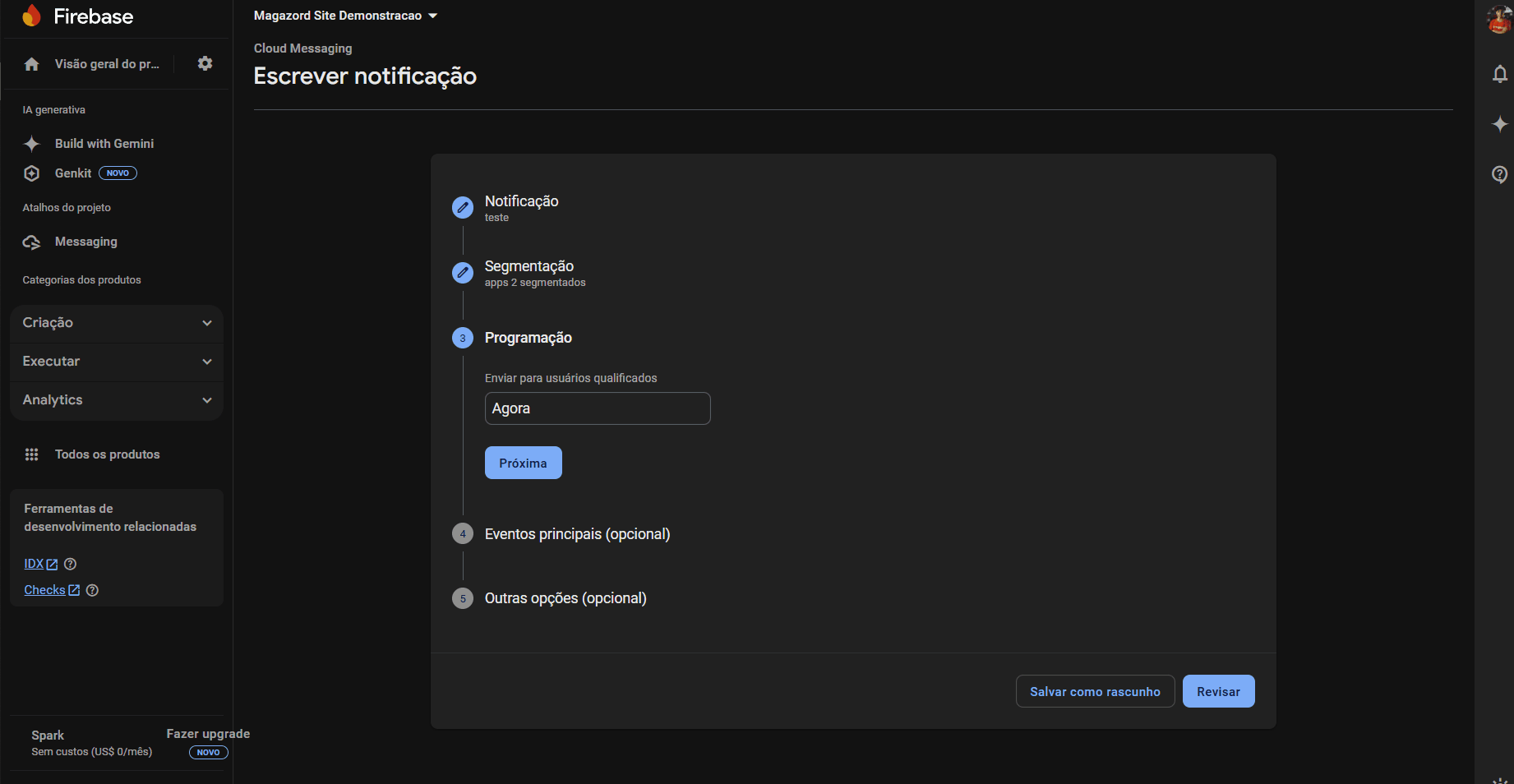Open the Magazord Site Demonstracao project dropdown
The image size is (1514, 784).
click(345, 16)
